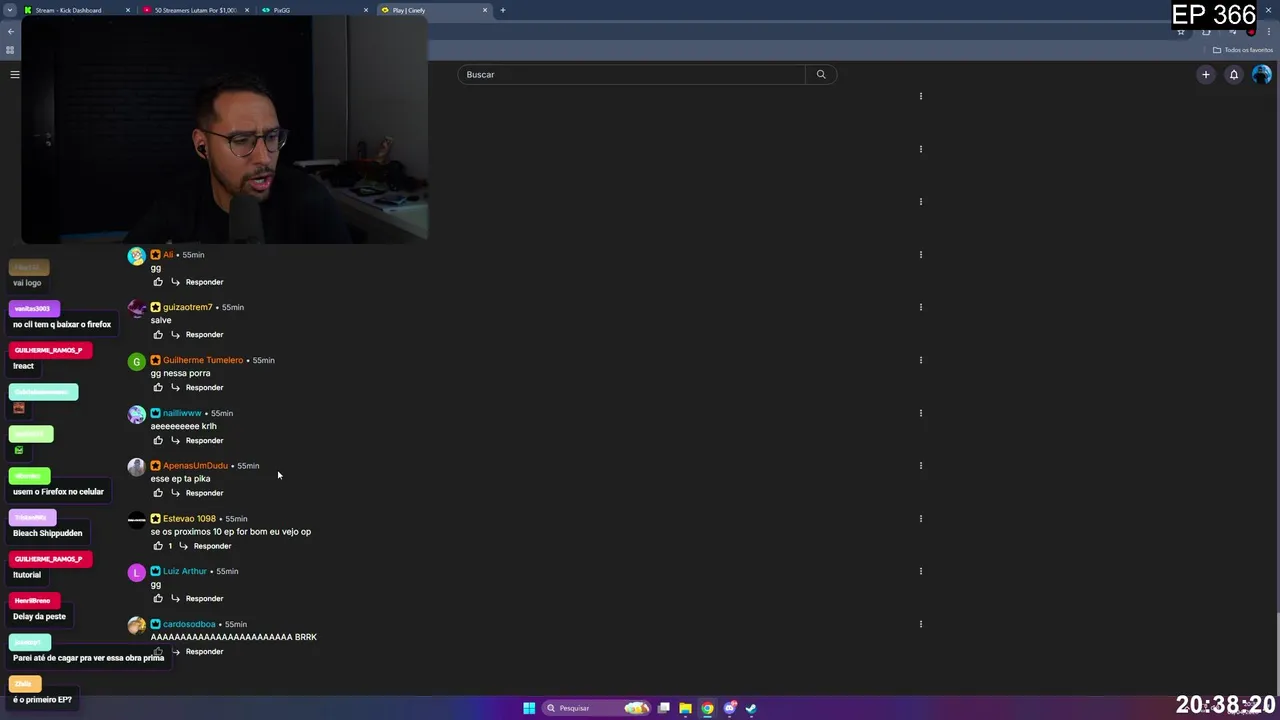This screenshot has width=1280, height=720.
Task: Bookmark this page with star icon
Action: point(1181,31)
